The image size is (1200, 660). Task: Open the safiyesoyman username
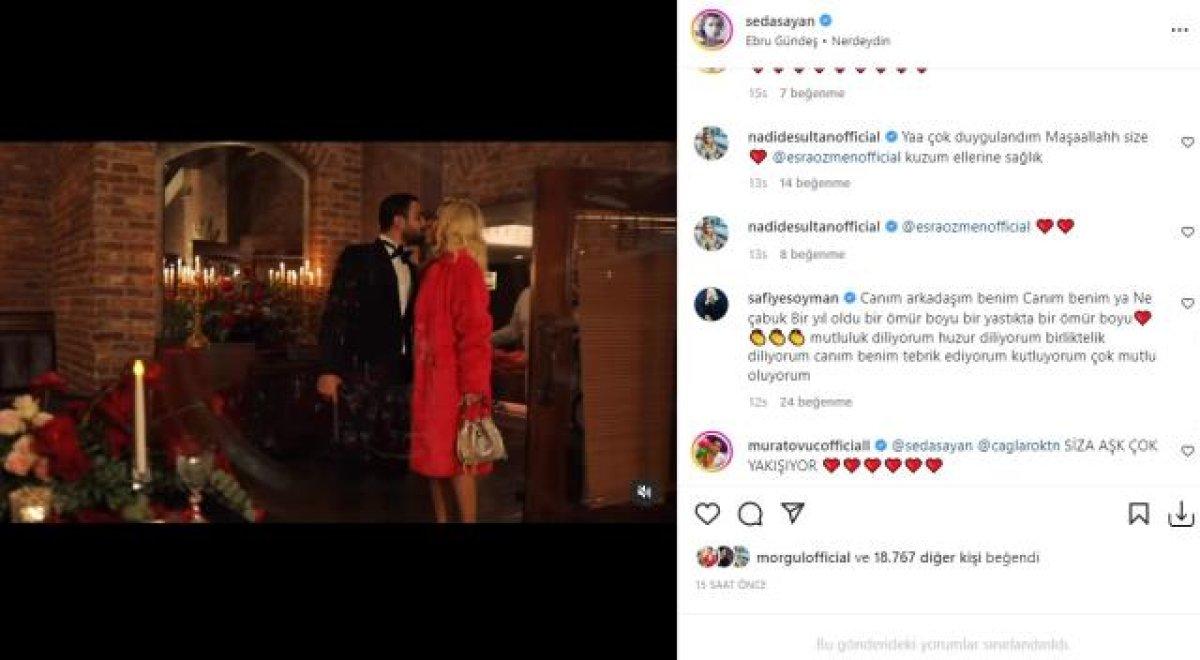pos(796,297)
